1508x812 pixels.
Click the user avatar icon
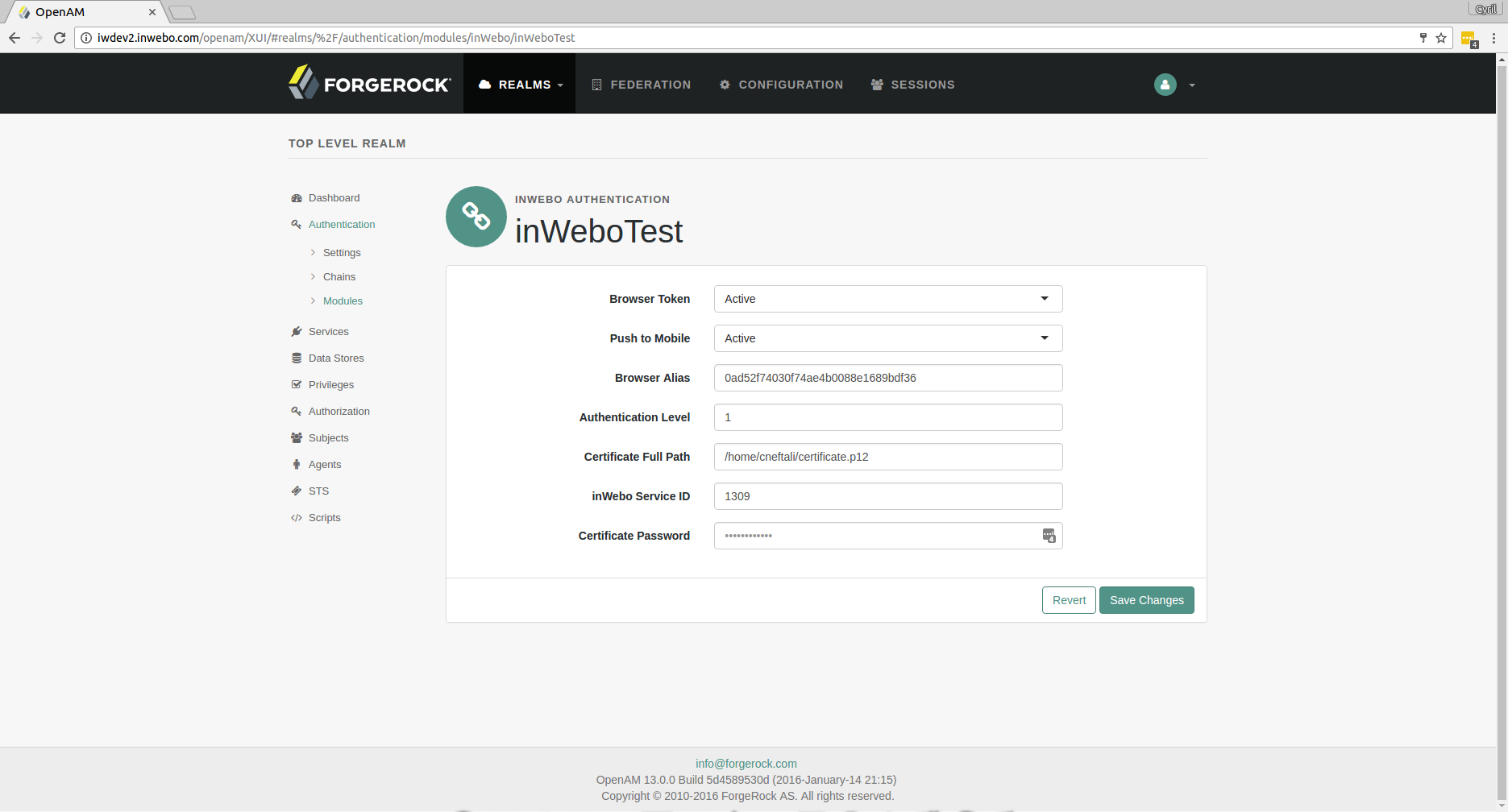click(1165, 85)
